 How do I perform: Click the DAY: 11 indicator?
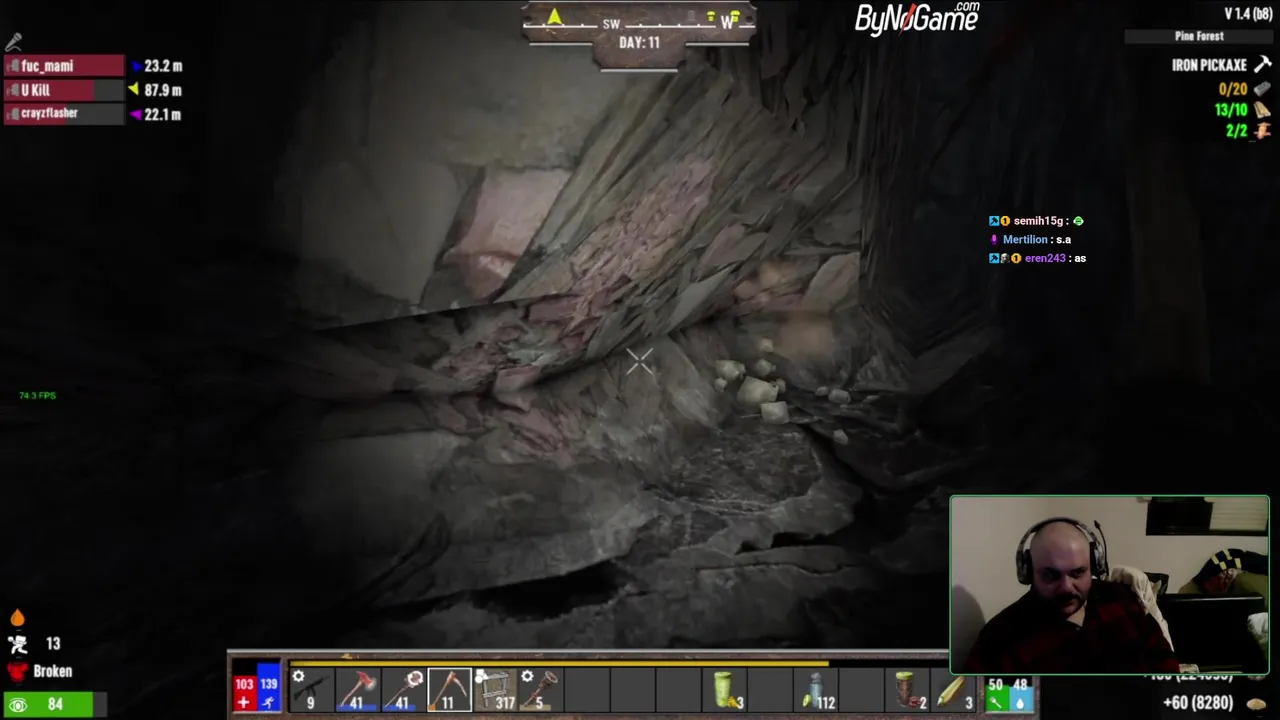(639, 43)
